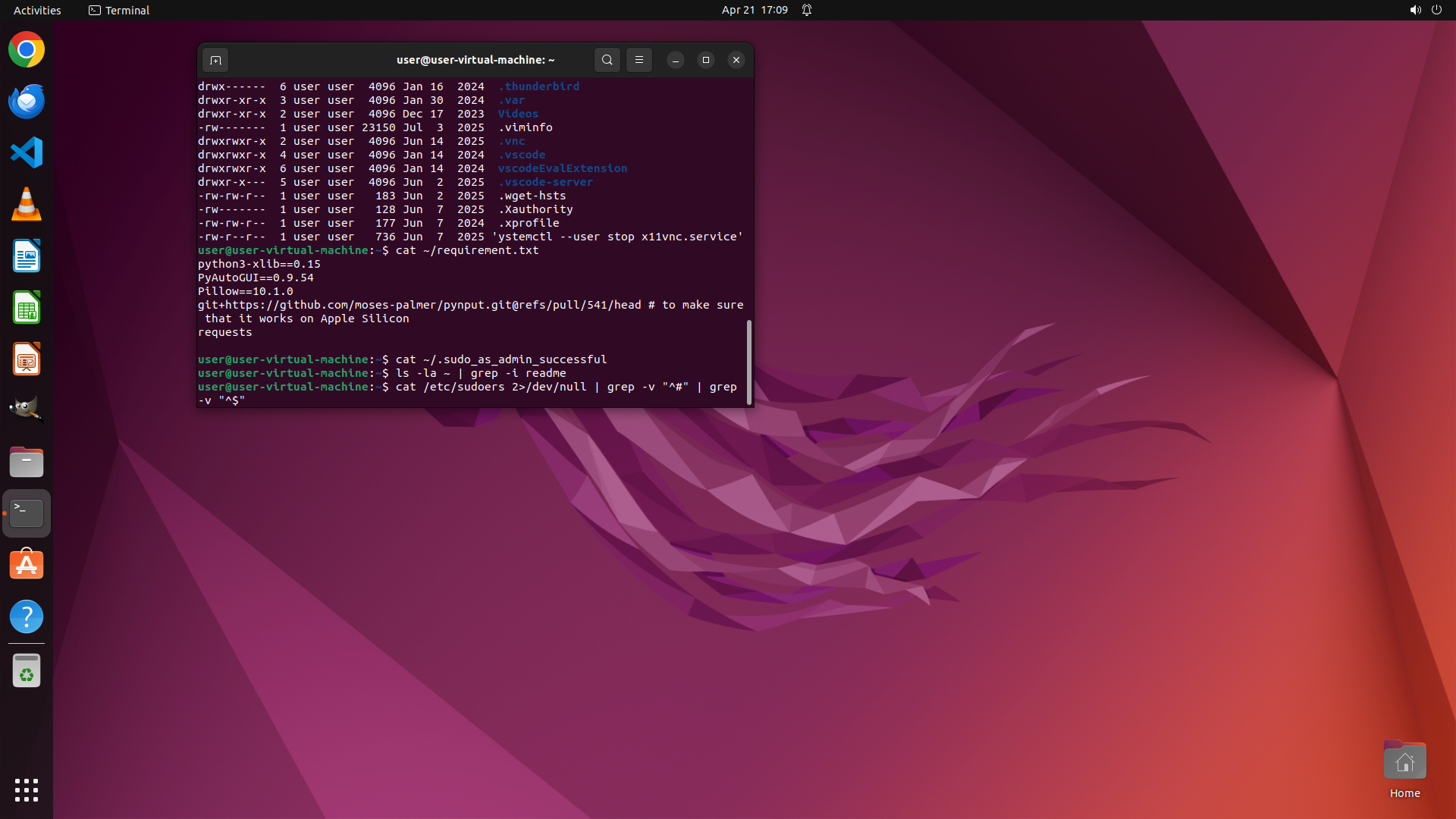Click the terminal search icon
Screen dimensions: 1456x819
tap(607, 60)
